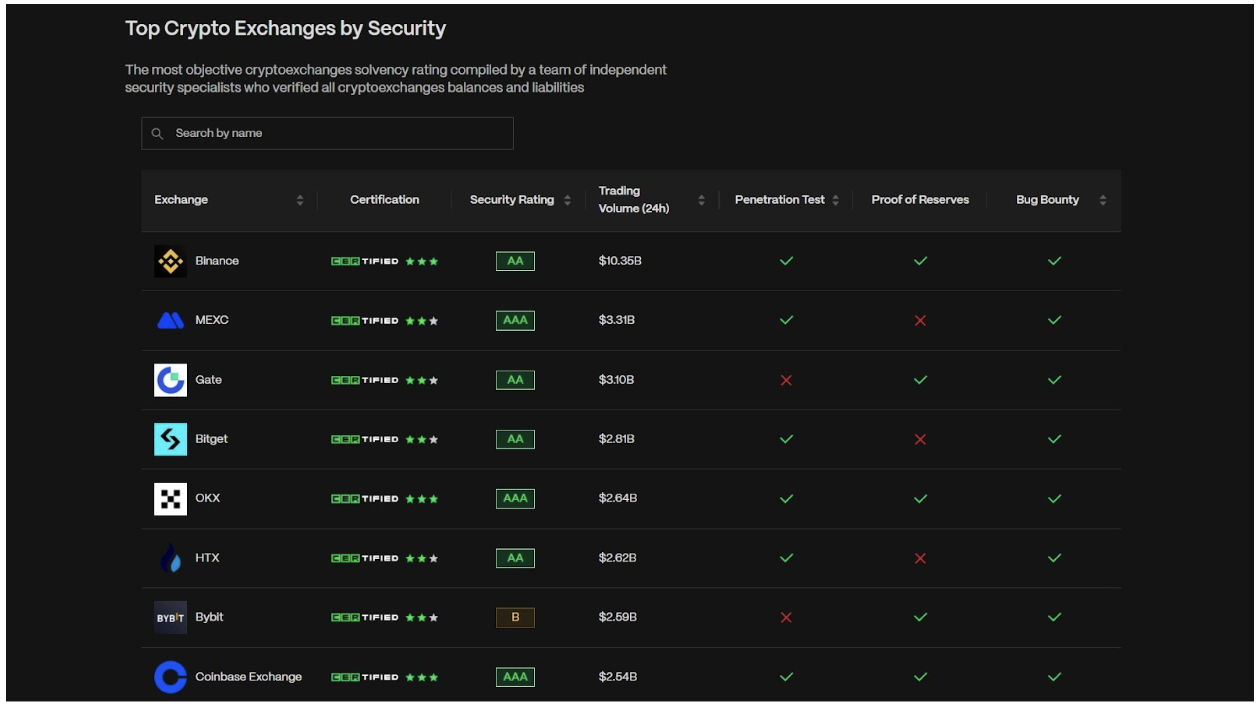Click Bybit's B security rating badge

coord(515,618)
